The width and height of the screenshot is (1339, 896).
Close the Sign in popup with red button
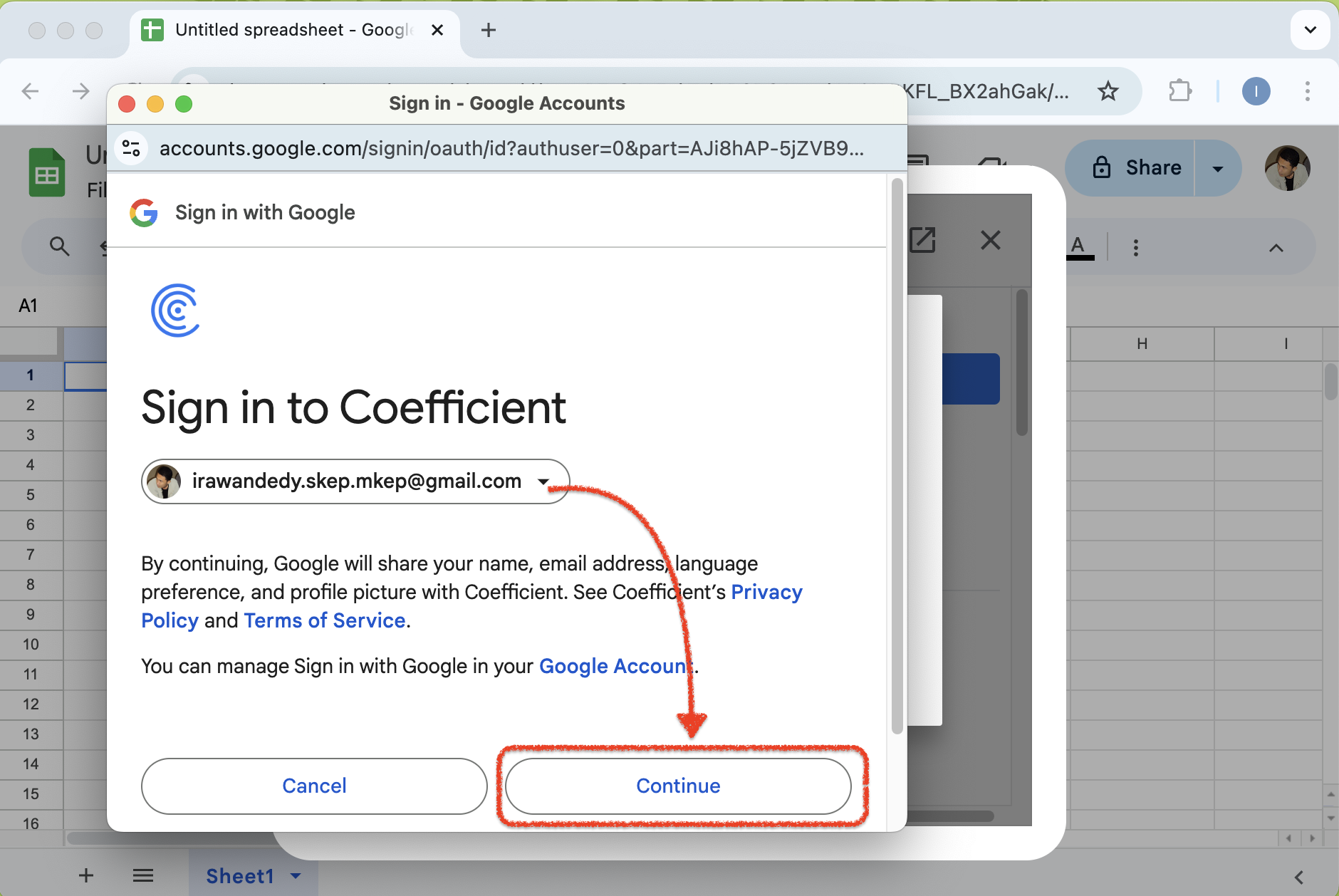click(x=127, y=104)
